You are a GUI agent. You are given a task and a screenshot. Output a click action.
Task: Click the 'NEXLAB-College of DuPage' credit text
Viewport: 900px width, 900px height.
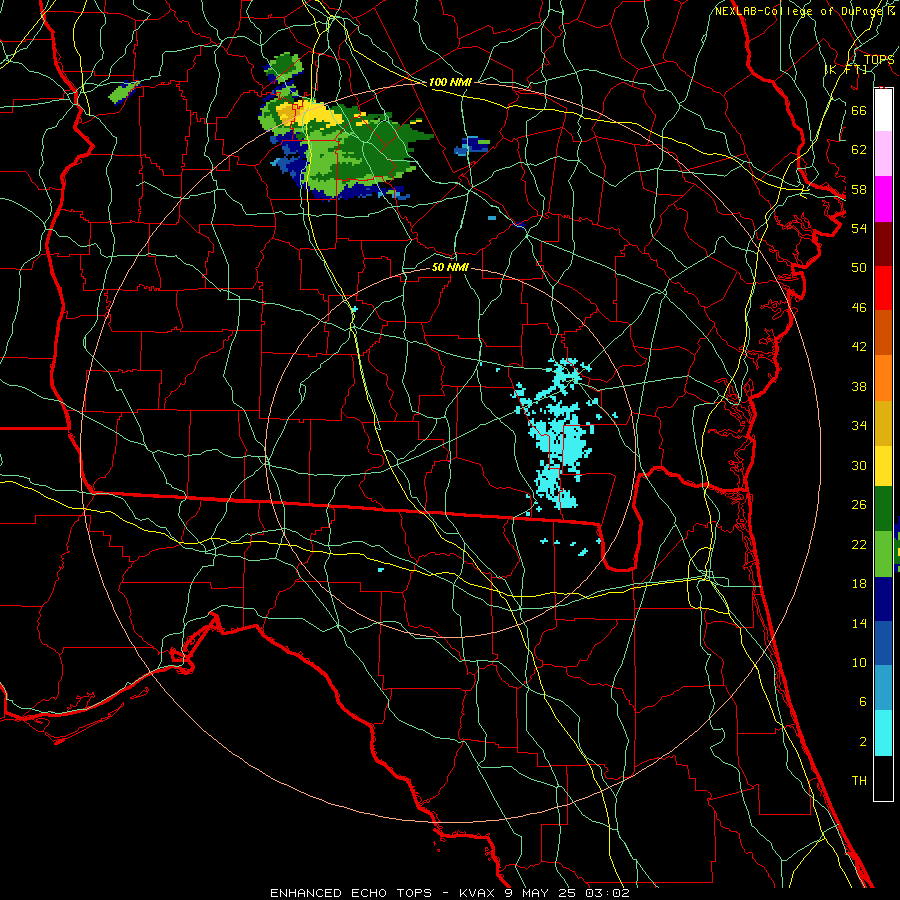click(x=800, y=11)
